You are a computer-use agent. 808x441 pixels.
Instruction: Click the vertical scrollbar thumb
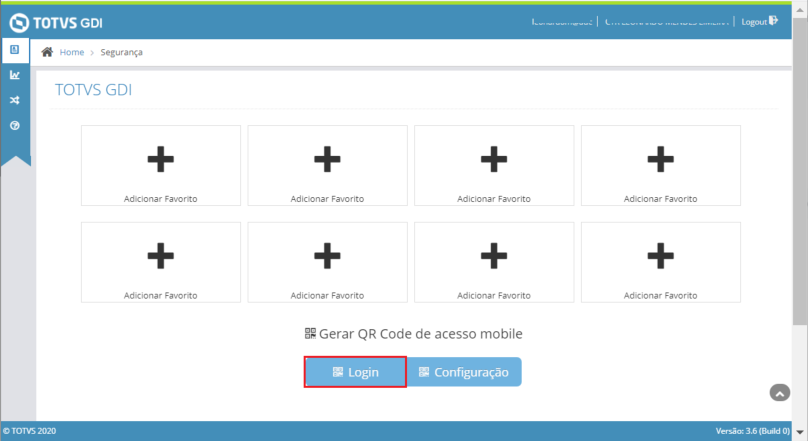800,170
